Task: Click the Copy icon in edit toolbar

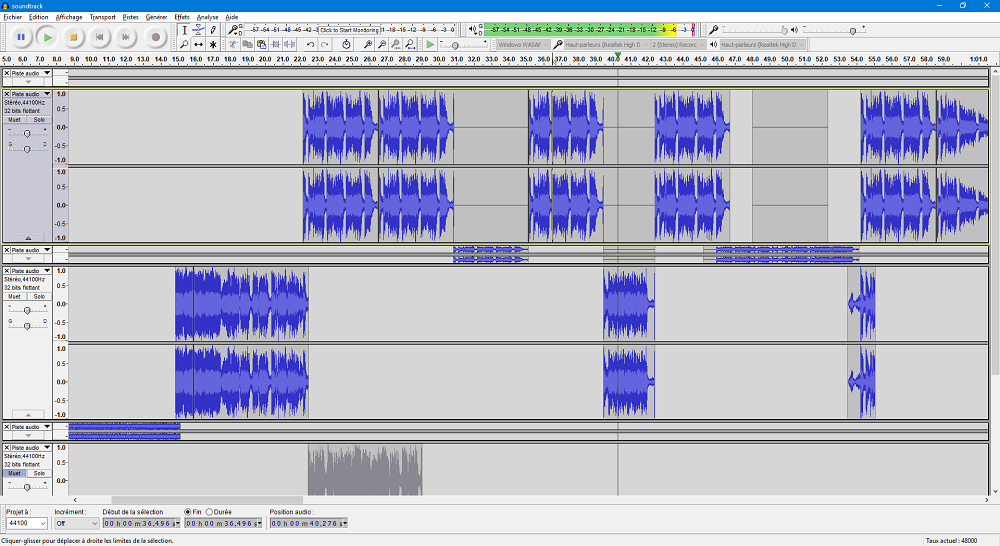Action: [247, 45]
